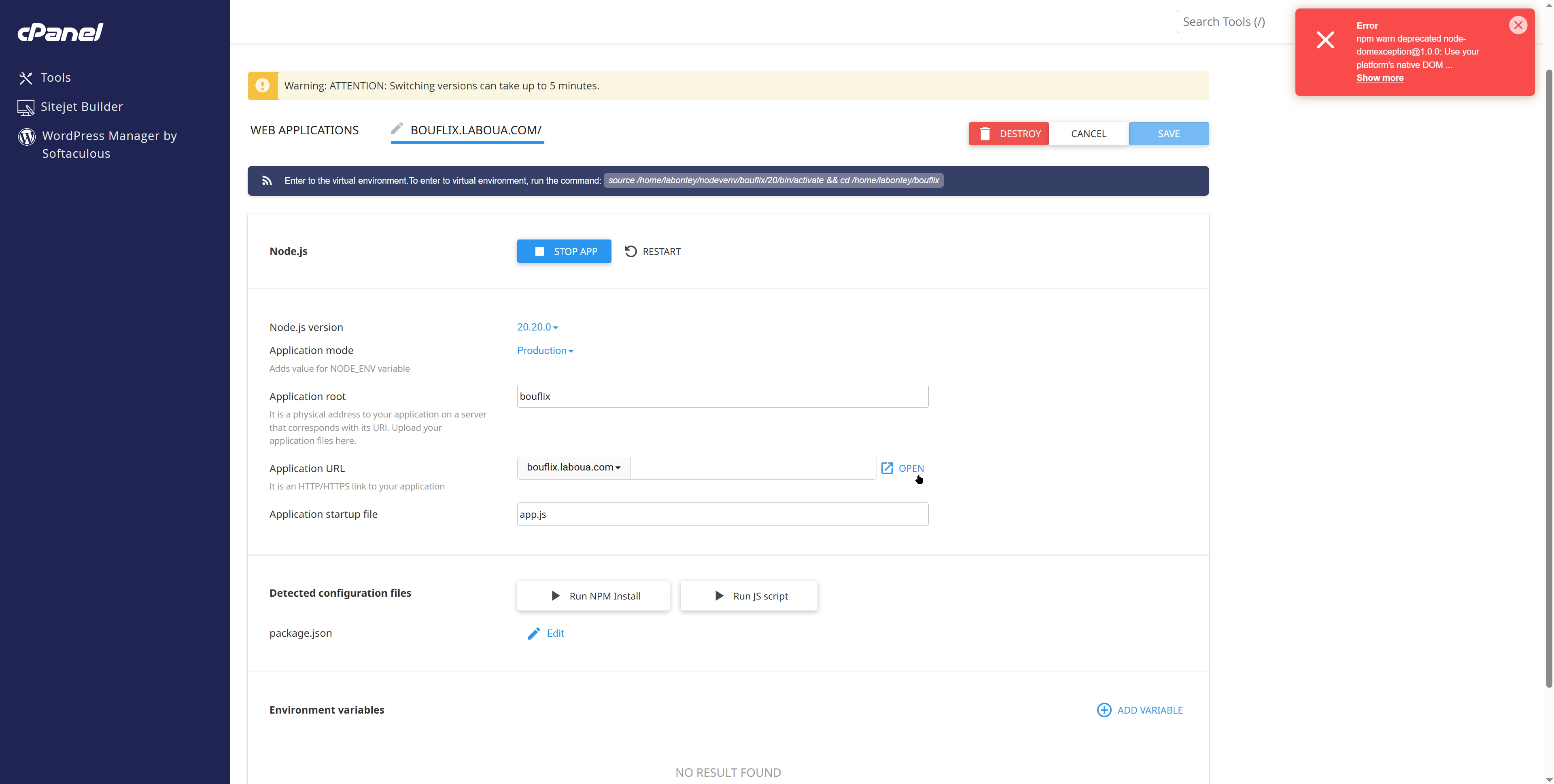
Task: Click the WordPress logo icon
Action: [27, 137]
